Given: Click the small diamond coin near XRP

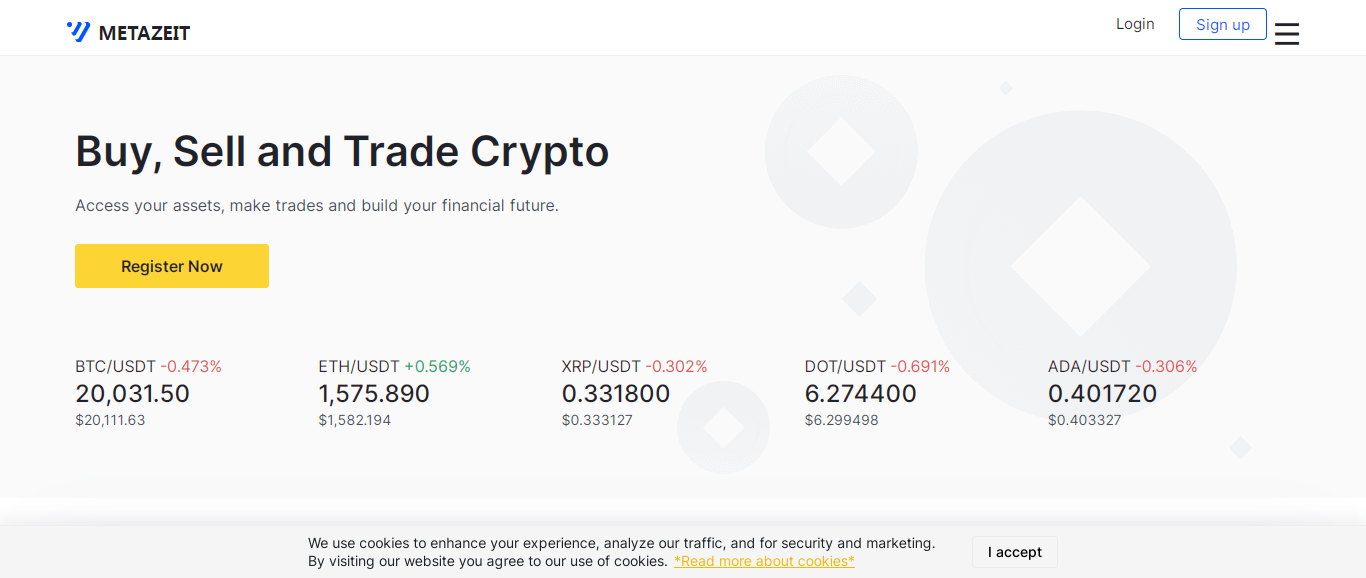Looking at the screenshot, I should point(723,428).
